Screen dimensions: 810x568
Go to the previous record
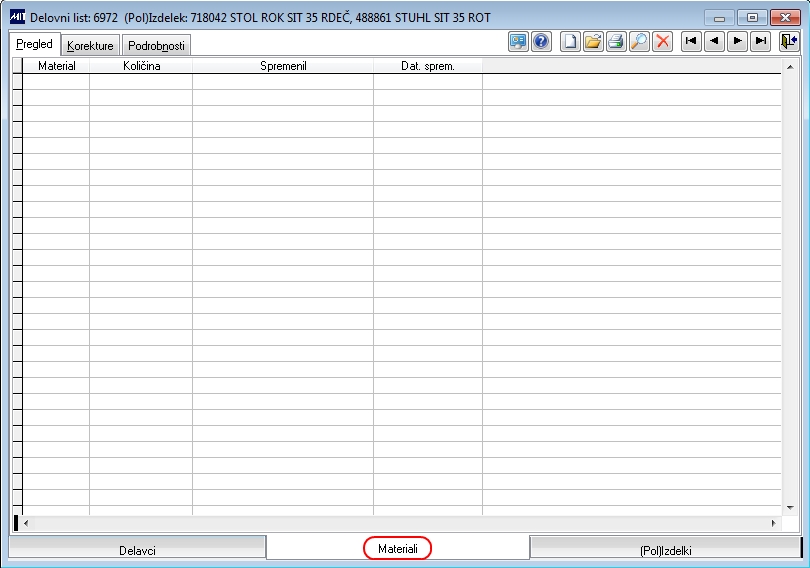[714, 41]
